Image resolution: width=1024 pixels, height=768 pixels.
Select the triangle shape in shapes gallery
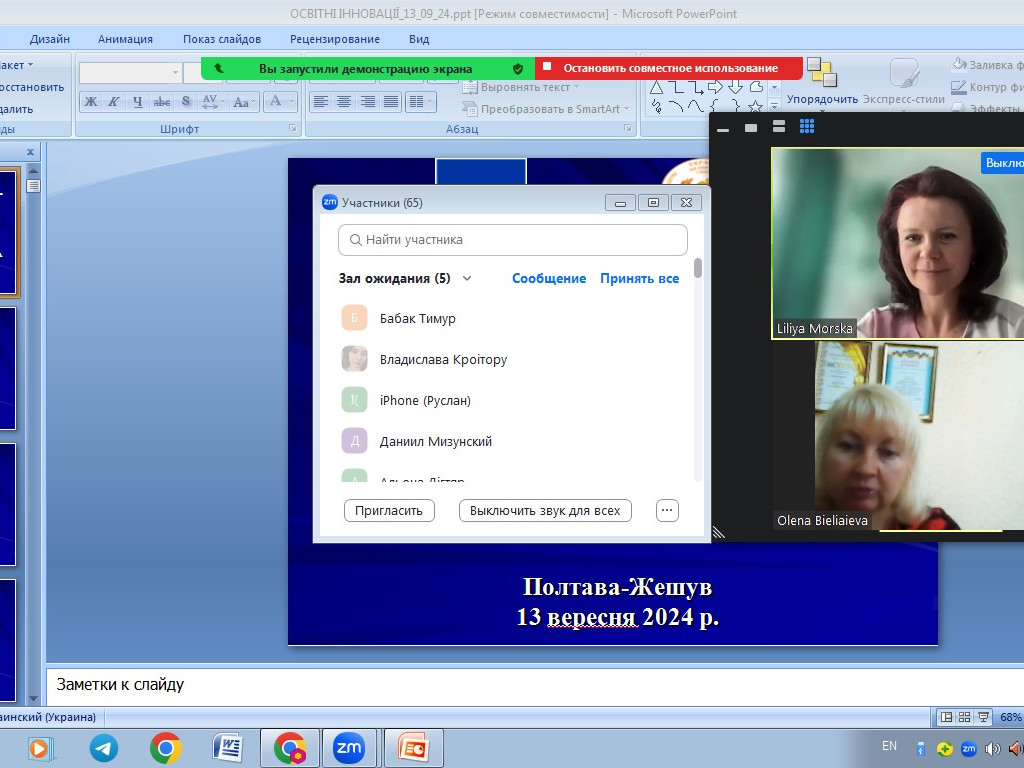pyautogui.click(x=657, y=88)
